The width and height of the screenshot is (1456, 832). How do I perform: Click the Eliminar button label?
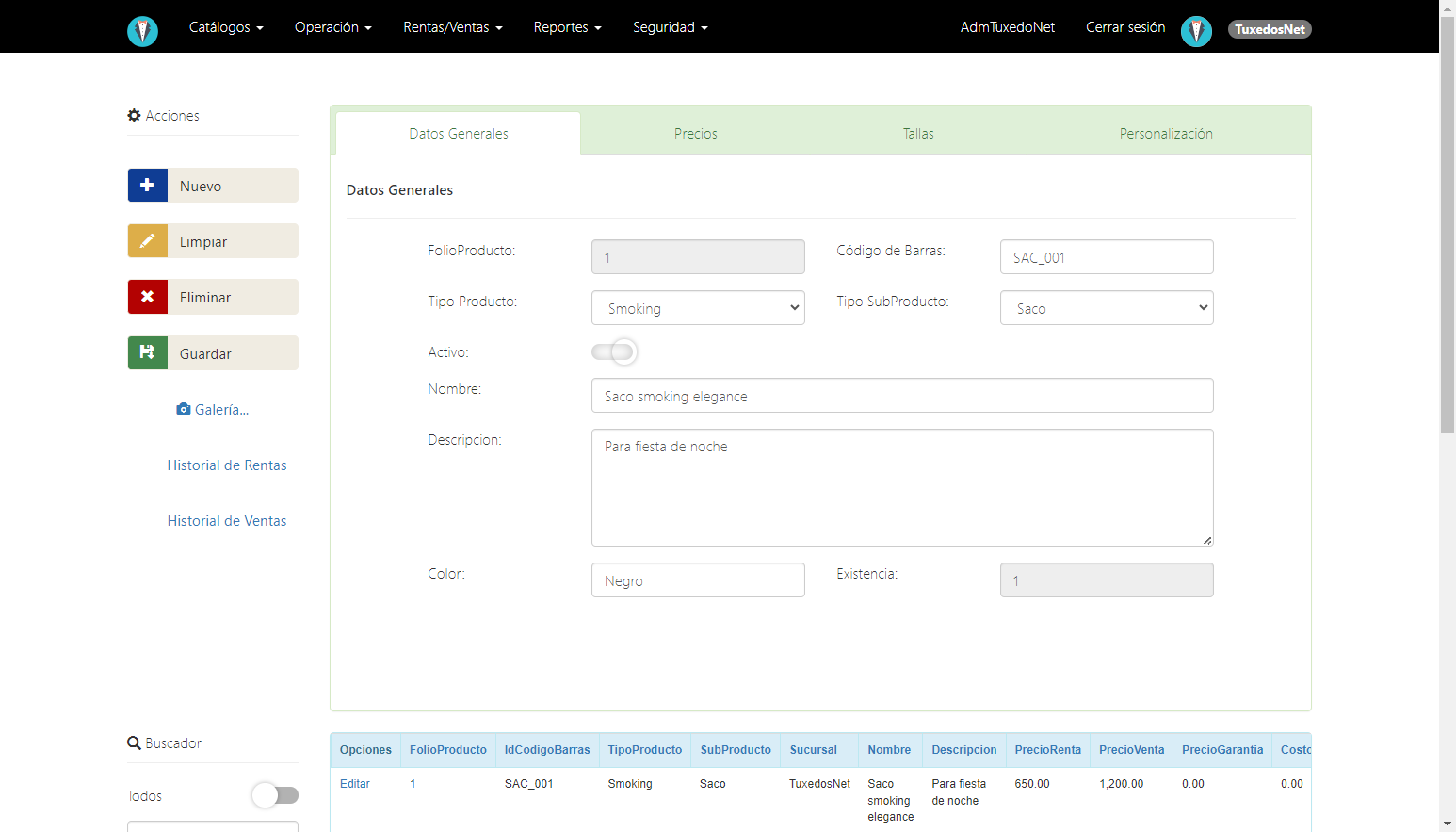[205, 298]
